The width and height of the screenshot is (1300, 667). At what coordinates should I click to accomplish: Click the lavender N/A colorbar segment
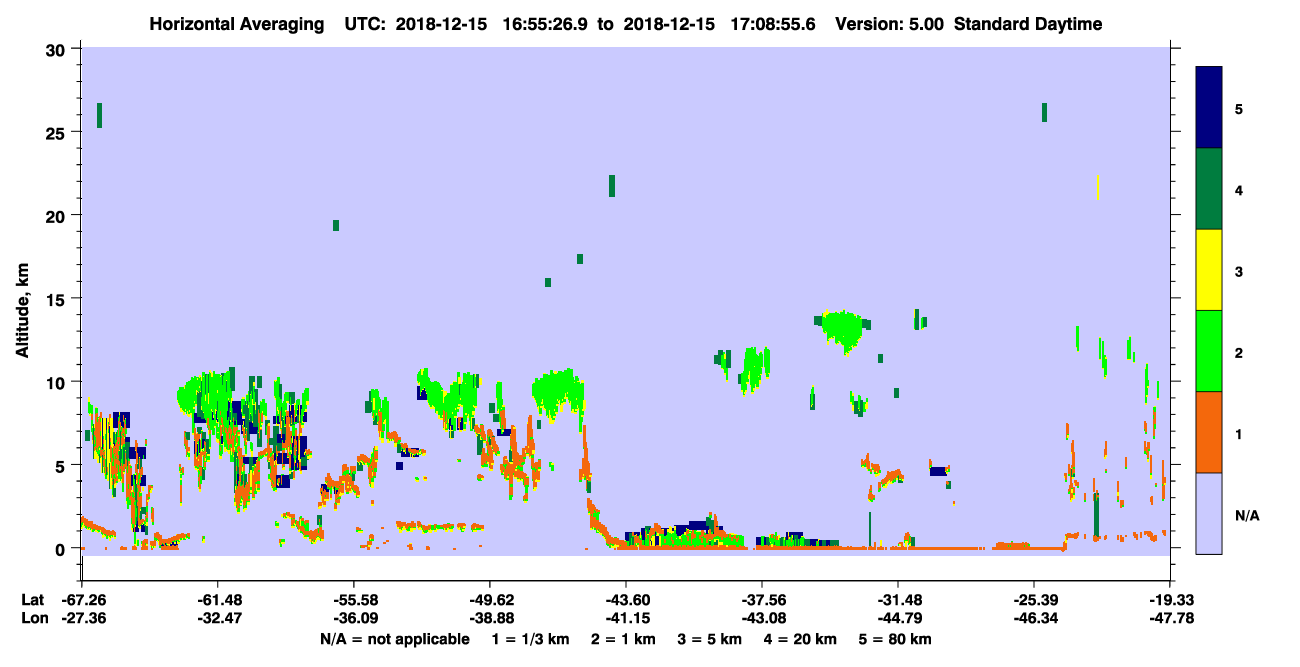click(1210, 513)
